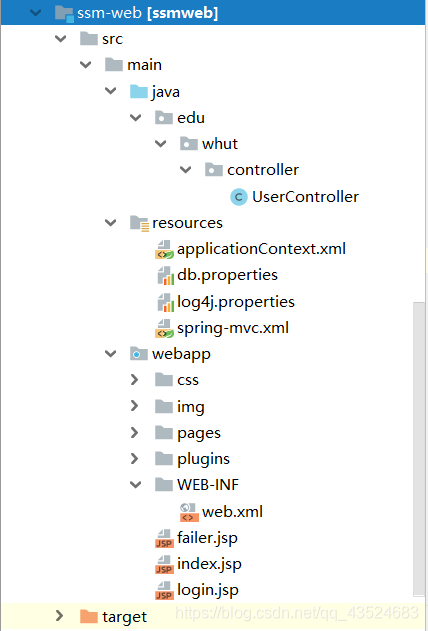The height and width of the screenshot is (631, 428).
Task: Collapse the WEB-INF folder arrow
Action: (136, 485)
